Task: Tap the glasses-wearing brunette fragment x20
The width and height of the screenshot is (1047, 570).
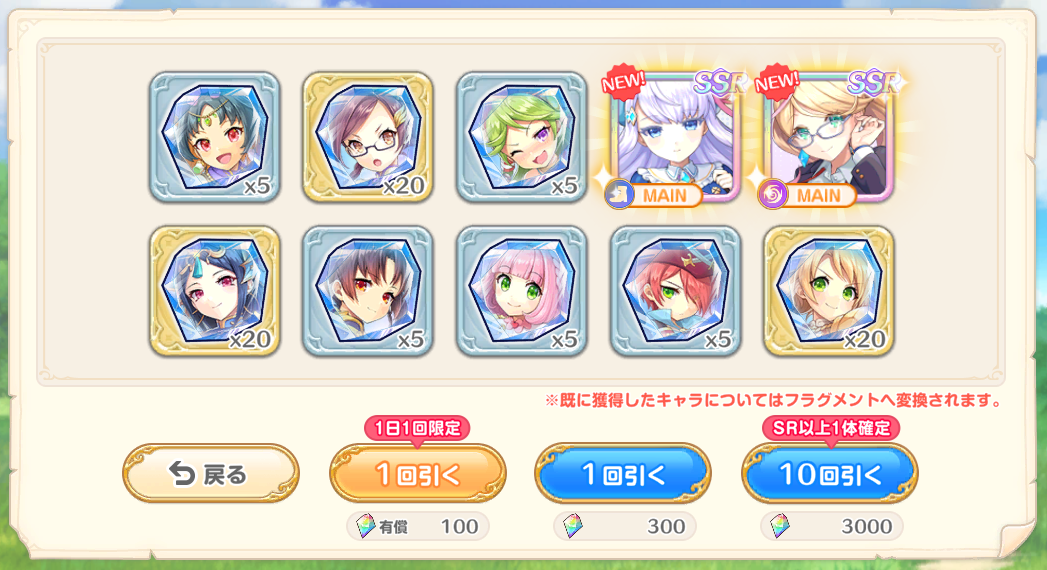Action: click(x=368, y=137)
